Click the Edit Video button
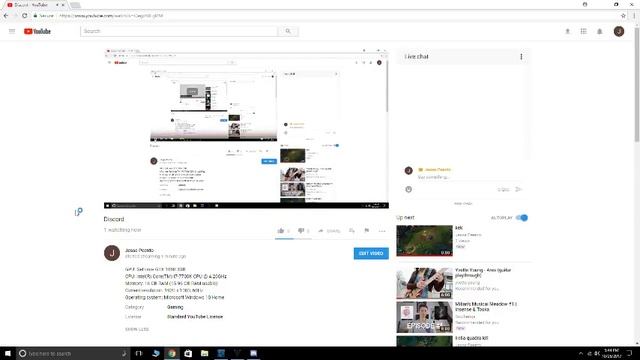640x360 pixels. click(371, 253)
